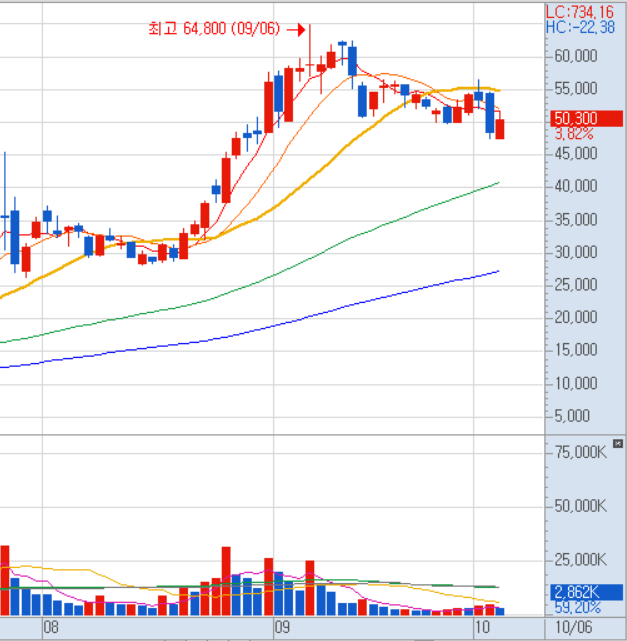627x641 pixels.
Task: Click the 09 month label on time axis
Action: pos(282,627)
